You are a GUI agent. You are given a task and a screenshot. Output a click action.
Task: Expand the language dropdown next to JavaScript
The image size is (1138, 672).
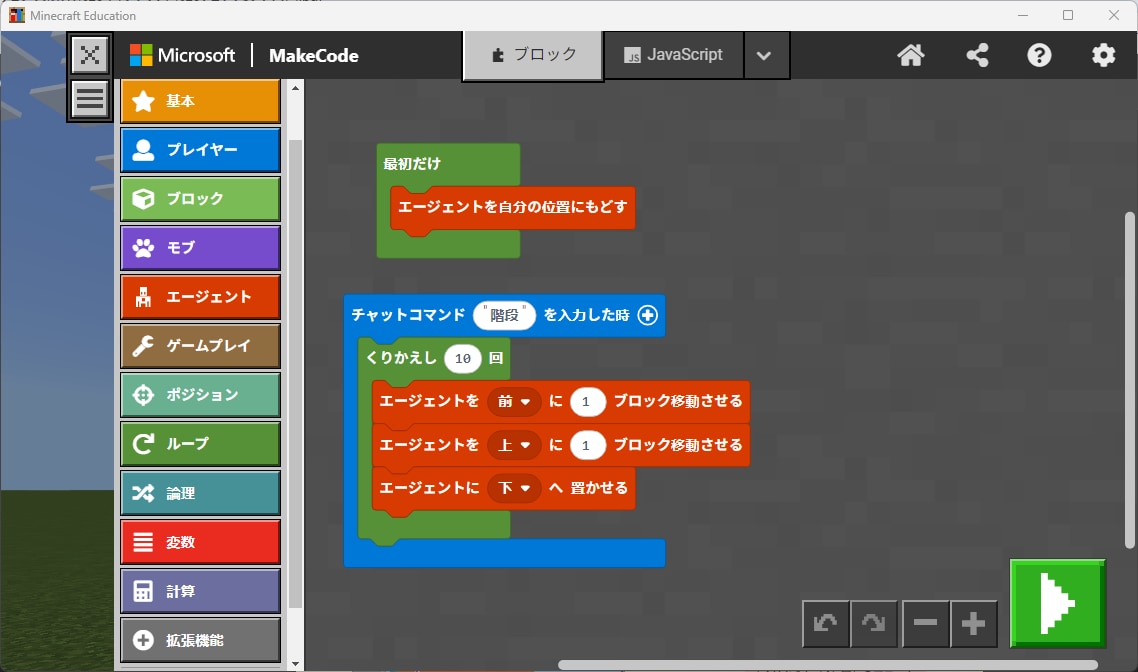764,55
